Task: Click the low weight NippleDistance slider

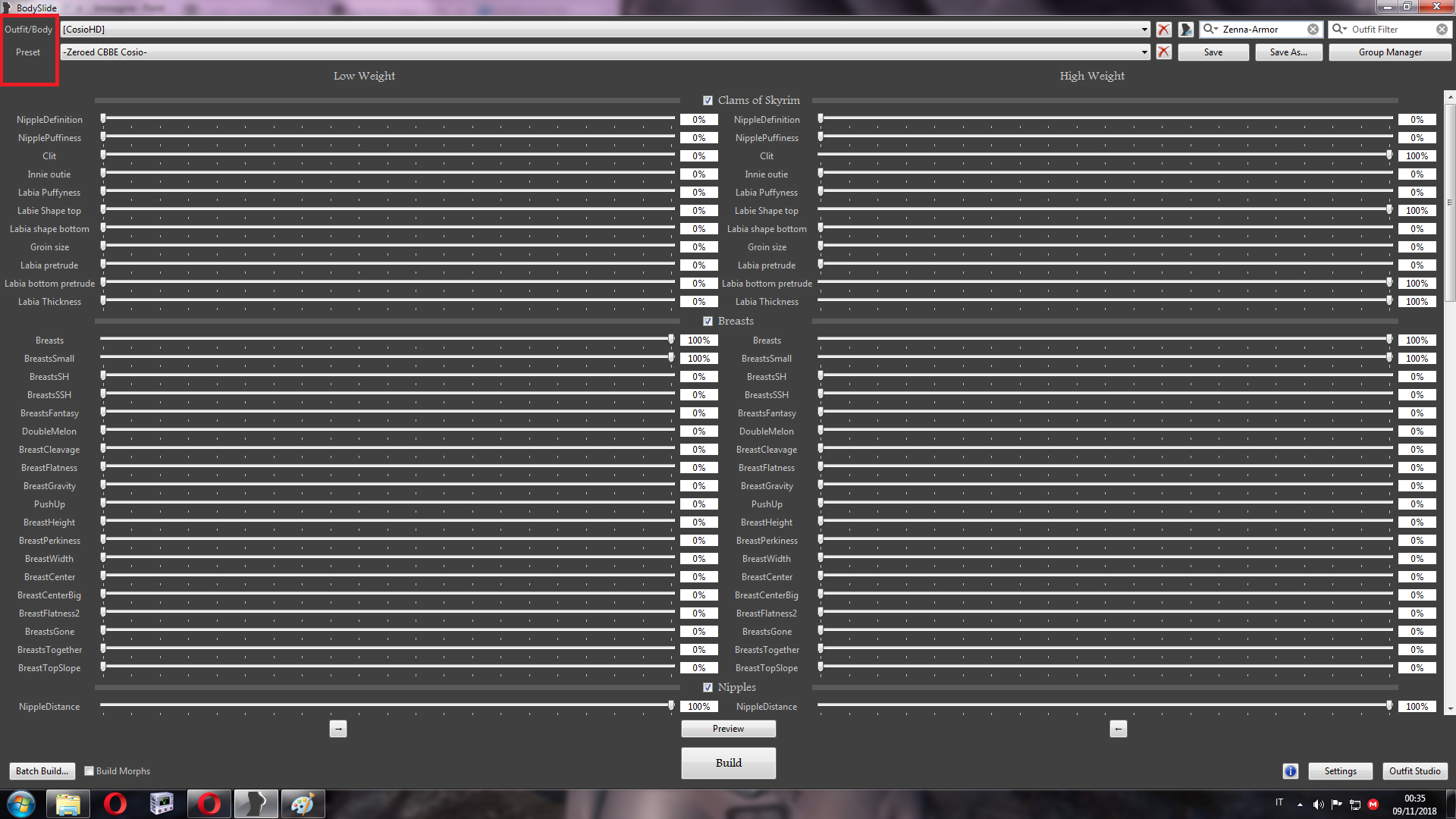Action: click(x=387, y=707)
